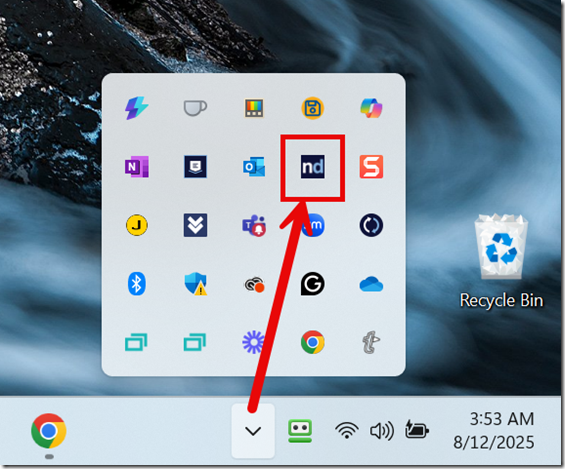This screenshot has height=469, width=565.
Task: Open Chrome from the taskbar
Action: pos(49,431)
